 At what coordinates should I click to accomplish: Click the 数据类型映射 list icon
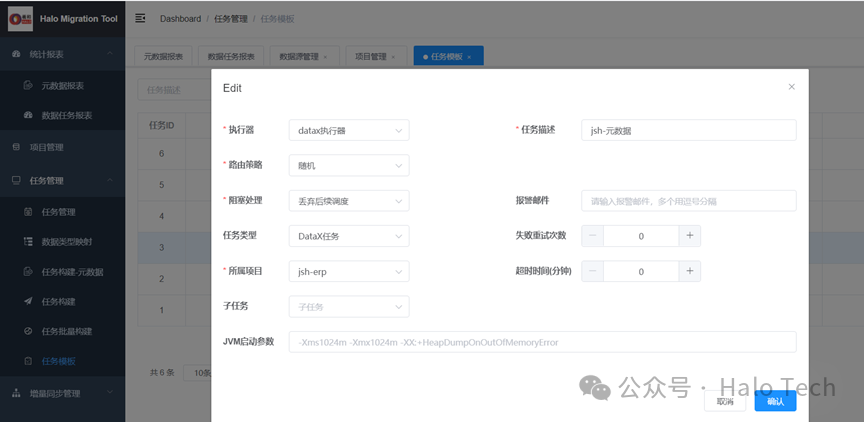(29, 241)
